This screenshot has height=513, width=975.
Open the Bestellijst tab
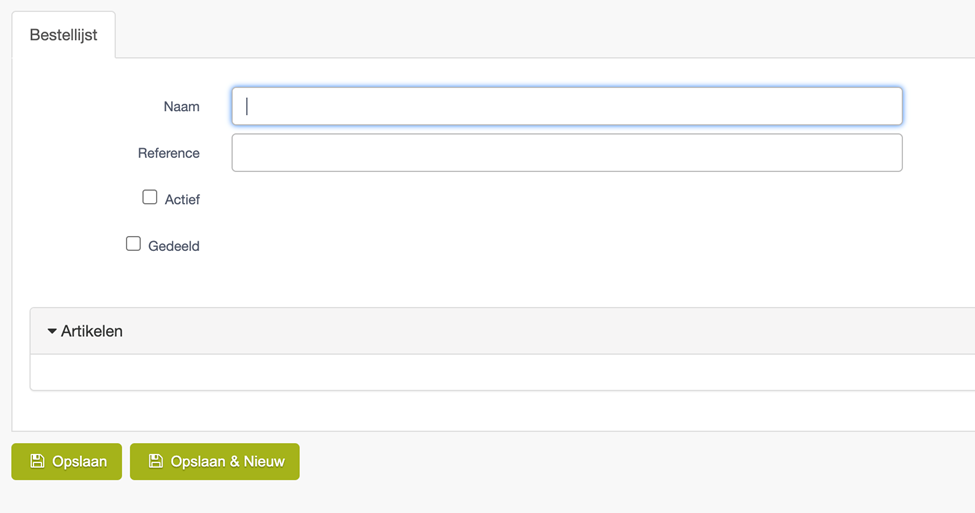pos(63,35)
